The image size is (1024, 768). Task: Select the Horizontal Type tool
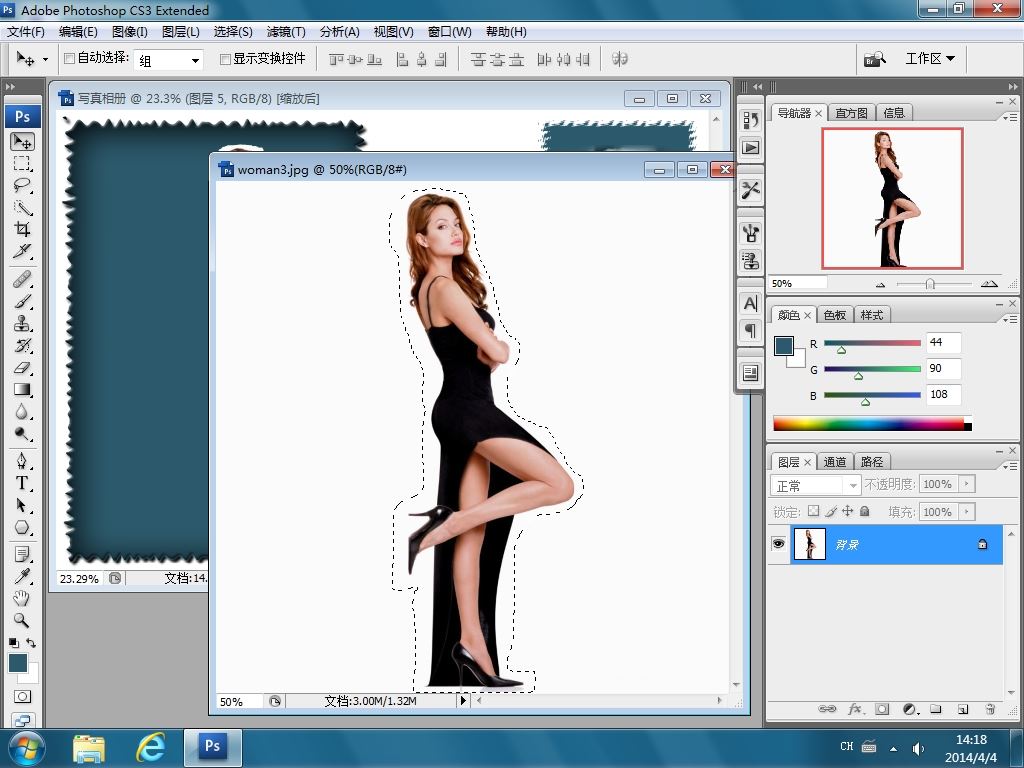(22, 483)
